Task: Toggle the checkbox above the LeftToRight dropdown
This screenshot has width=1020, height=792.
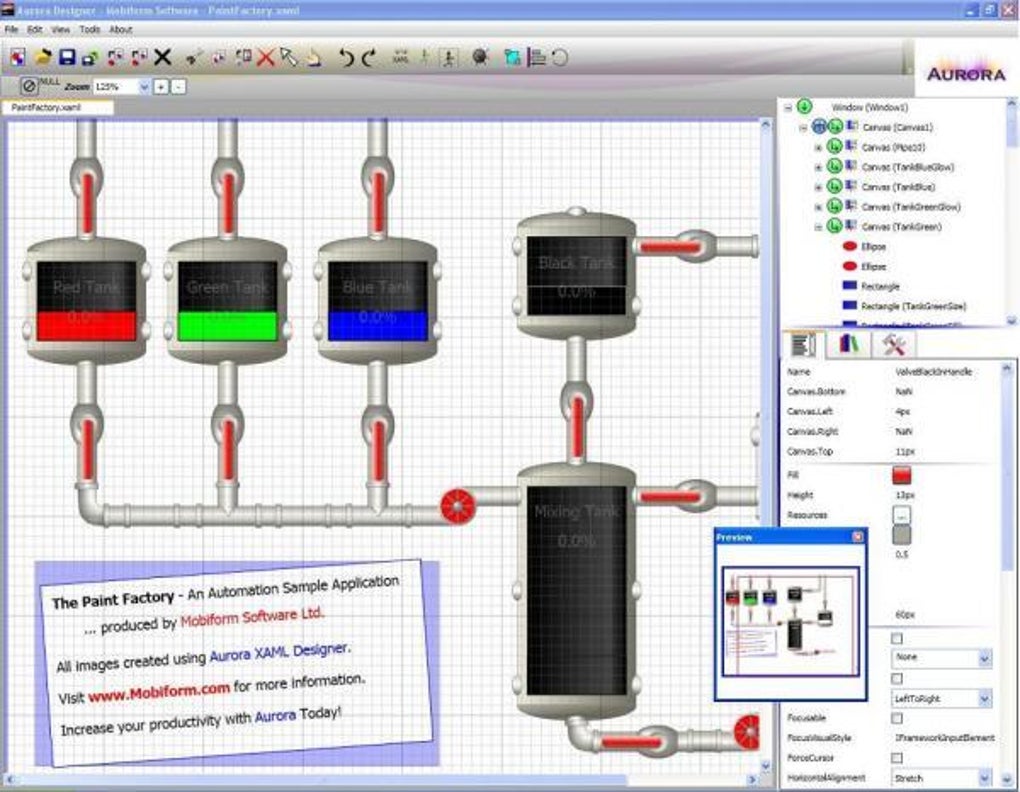Action: 897,679
